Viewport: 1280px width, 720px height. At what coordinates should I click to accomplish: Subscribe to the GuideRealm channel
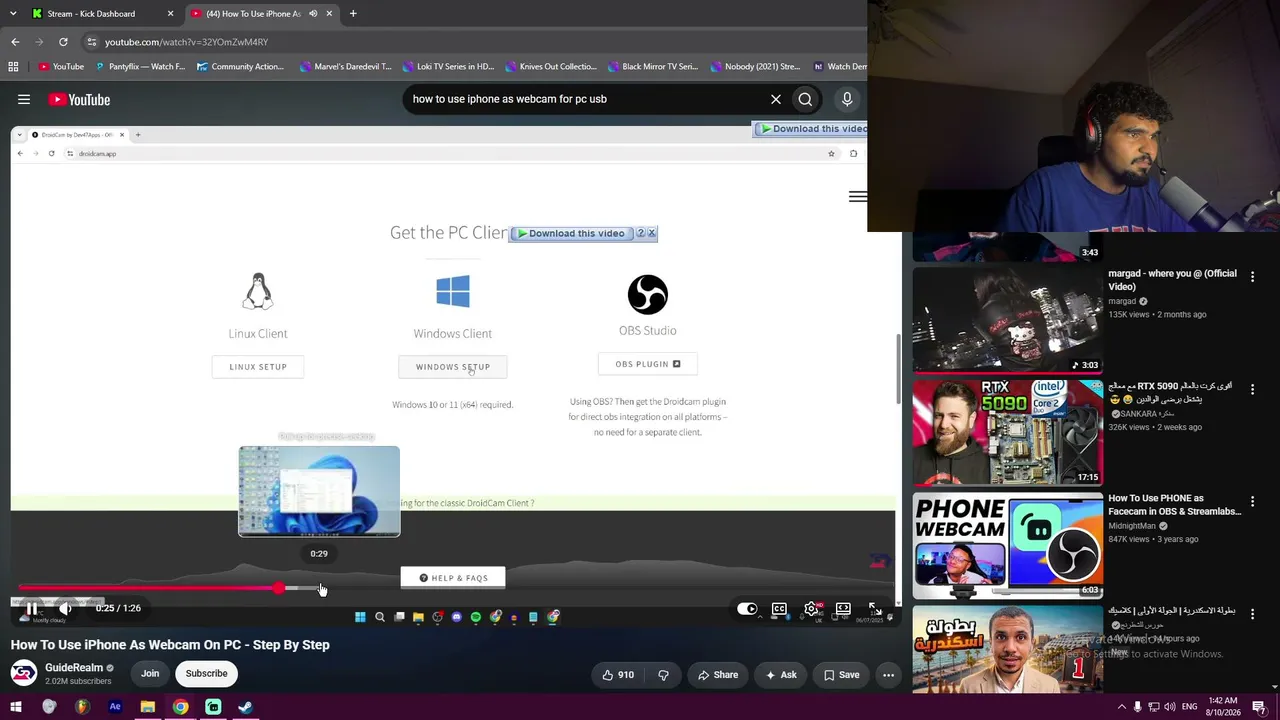206,673
